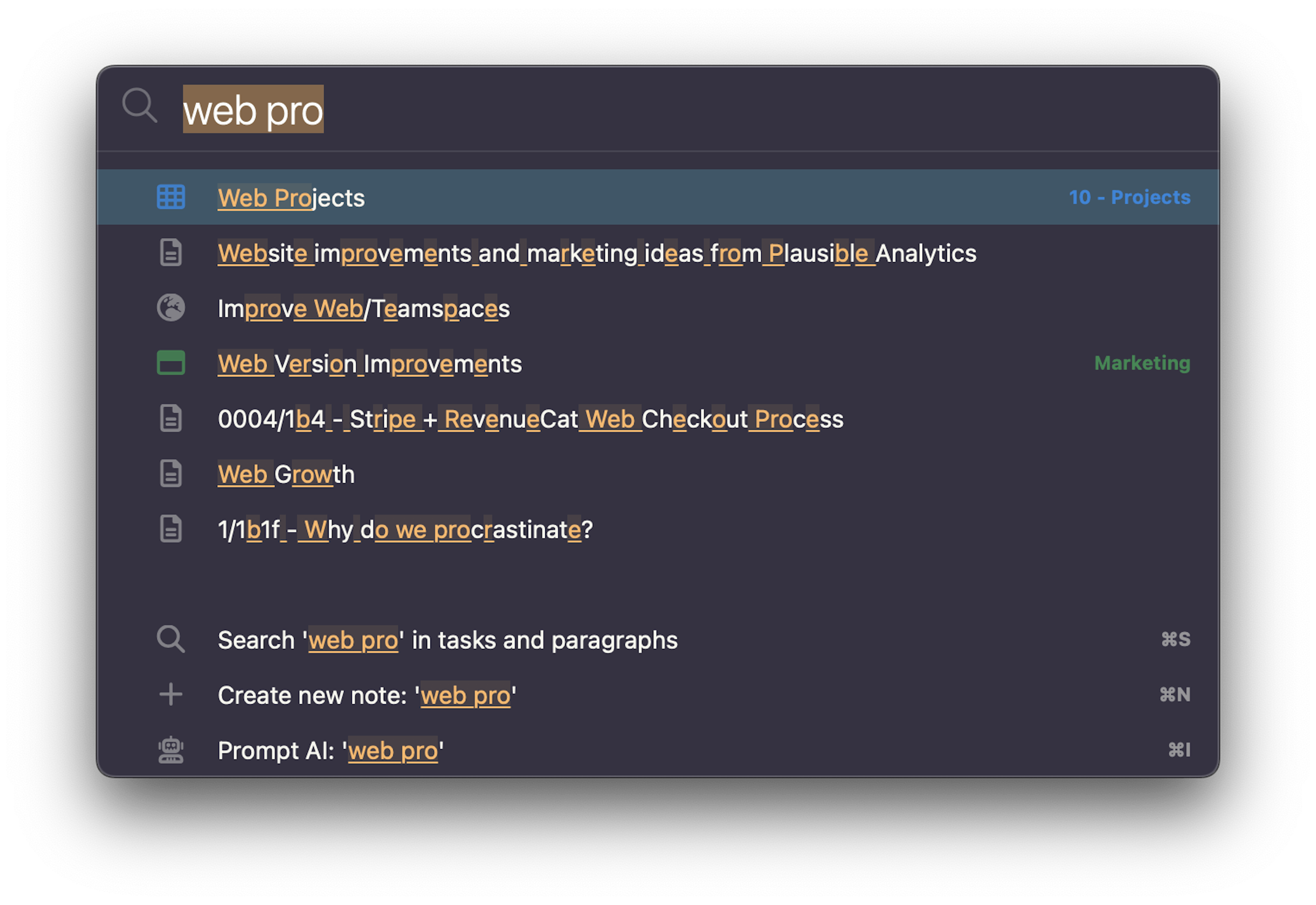Open the Improve Web/Teamspaces result

(x=658, y=308)
